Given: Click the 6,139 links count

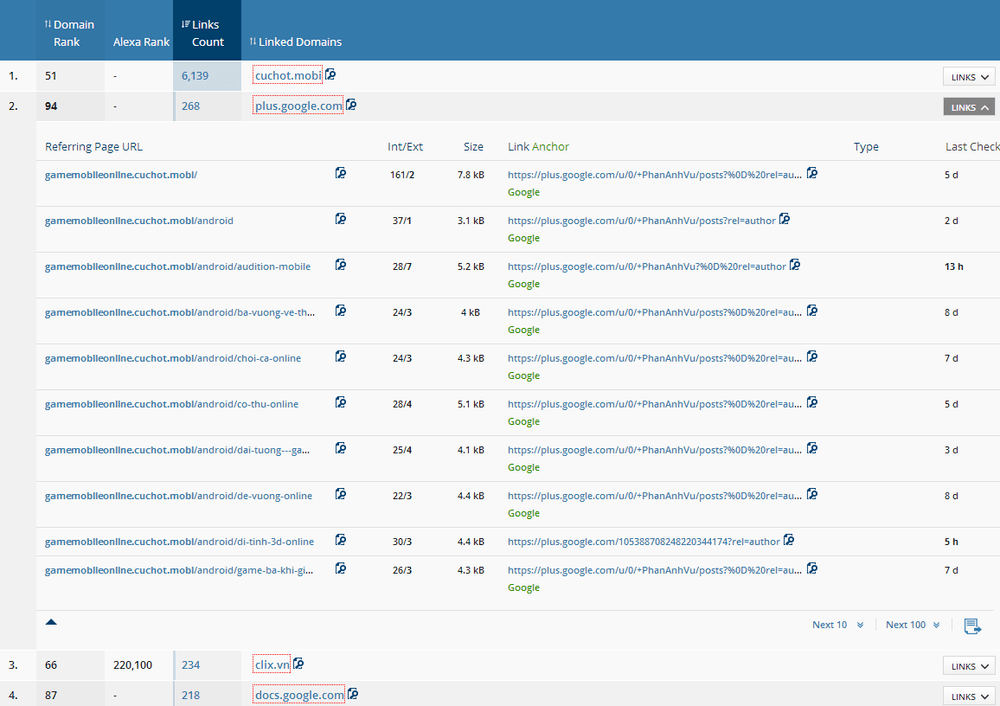Looking at the screenshot, I should [195, 76].
